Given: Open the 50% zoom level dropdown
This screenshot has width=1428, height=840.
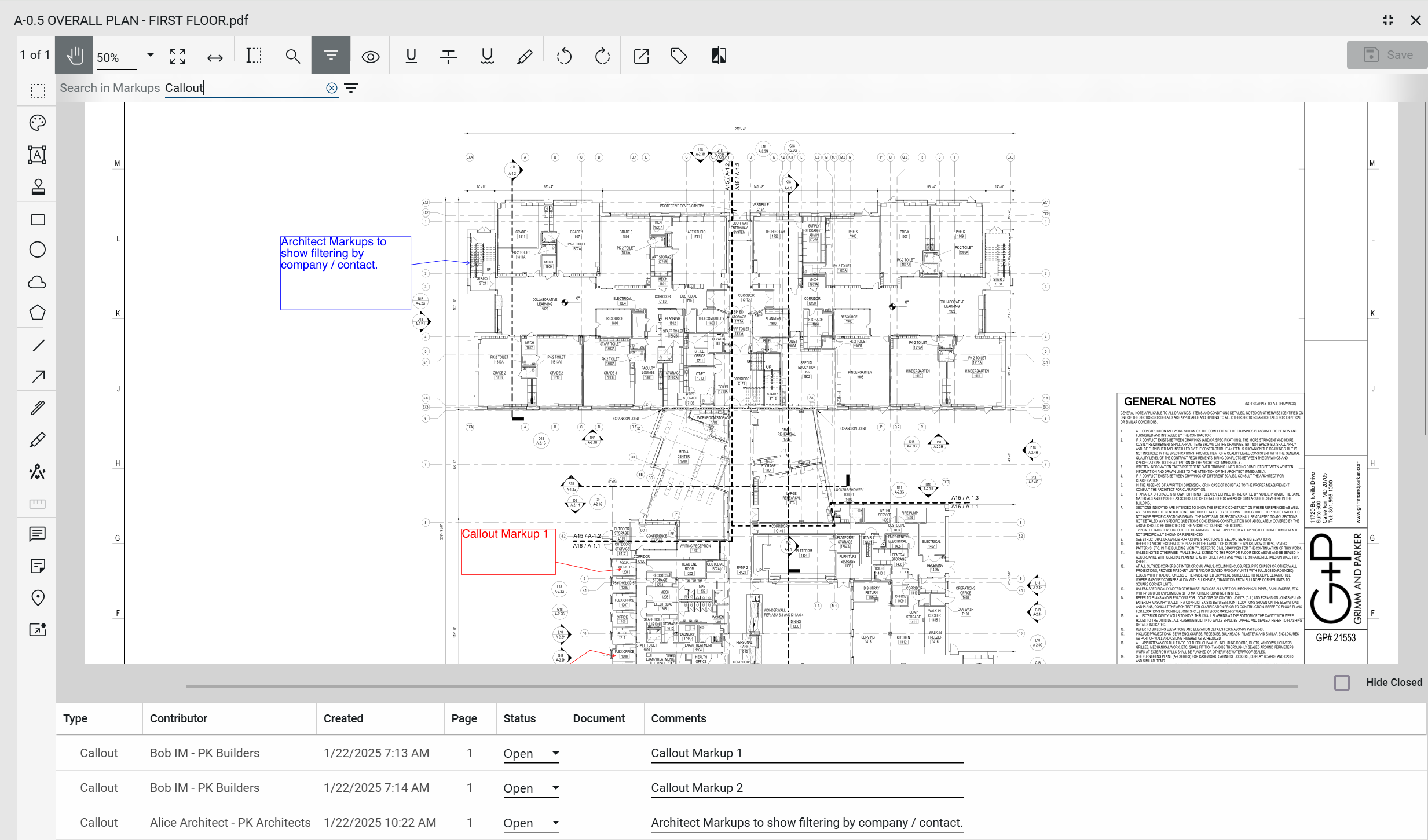Looking at the screenshot, I should click(151, 56).
